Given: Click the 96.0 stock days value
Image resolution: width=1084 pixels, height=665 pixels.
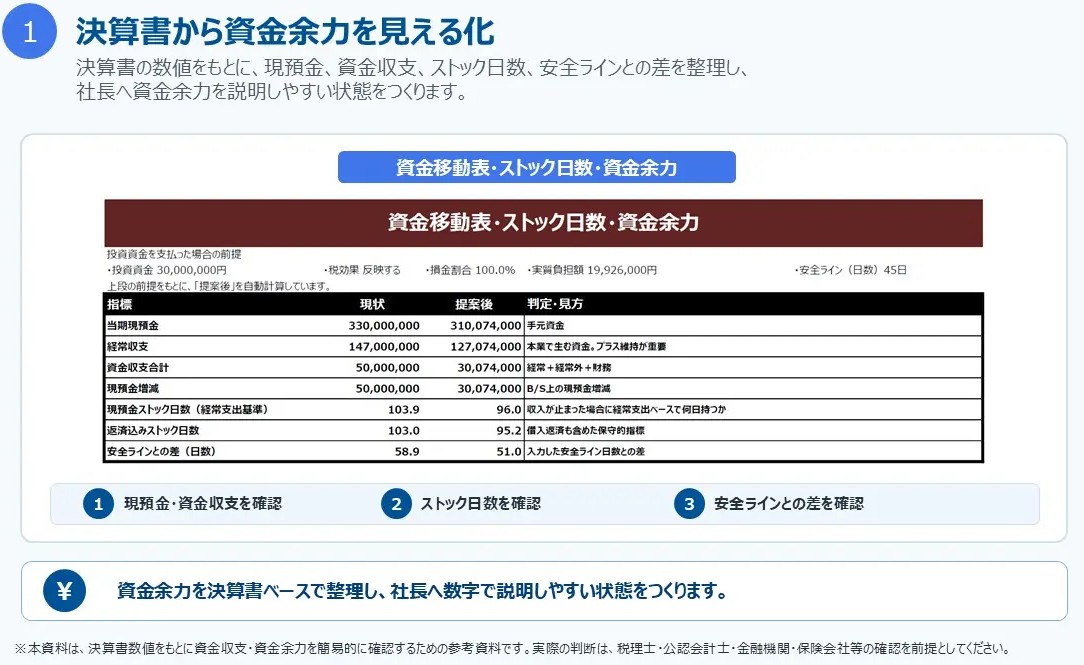Looking at the screenshot, I should point(508,409).
